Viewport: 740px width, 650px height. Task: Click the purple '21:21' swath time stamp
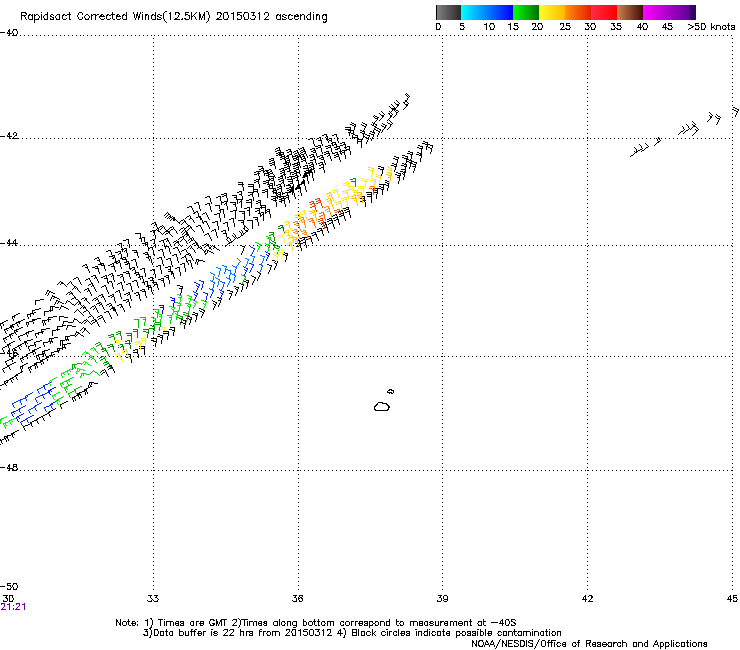(13, 607)
